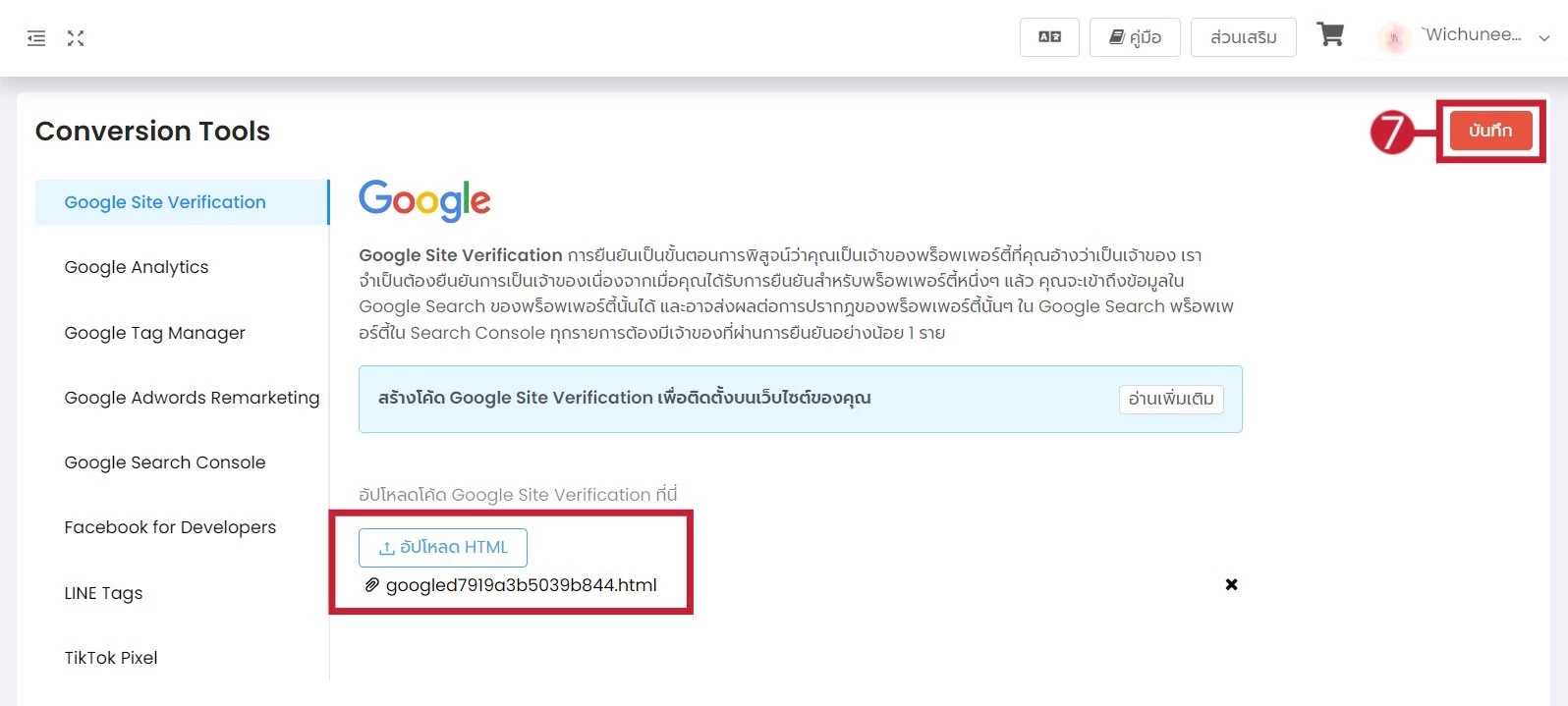Open googled7919a3b5039b844.html file link
Screen dimensions: 1568x706
(x=522, y=585)
